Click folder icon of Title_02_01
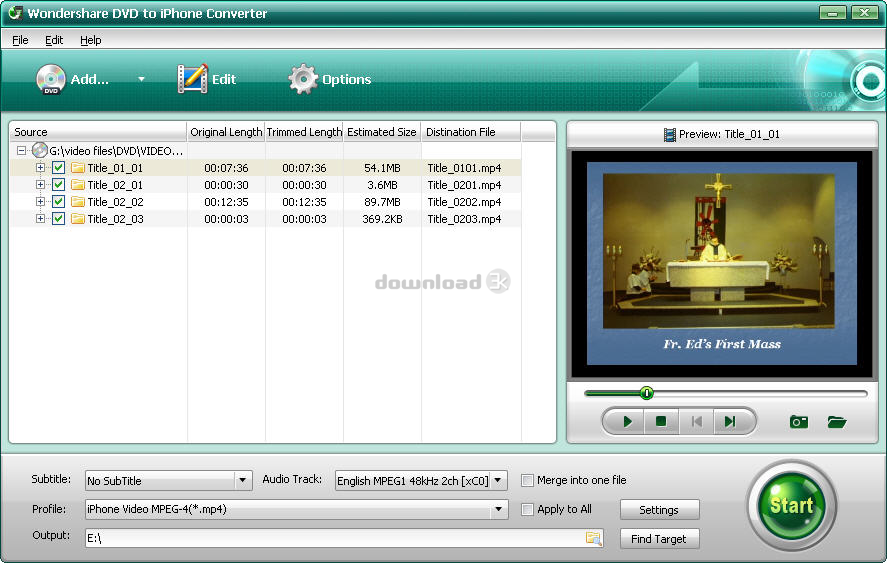 tap(77, 184)
